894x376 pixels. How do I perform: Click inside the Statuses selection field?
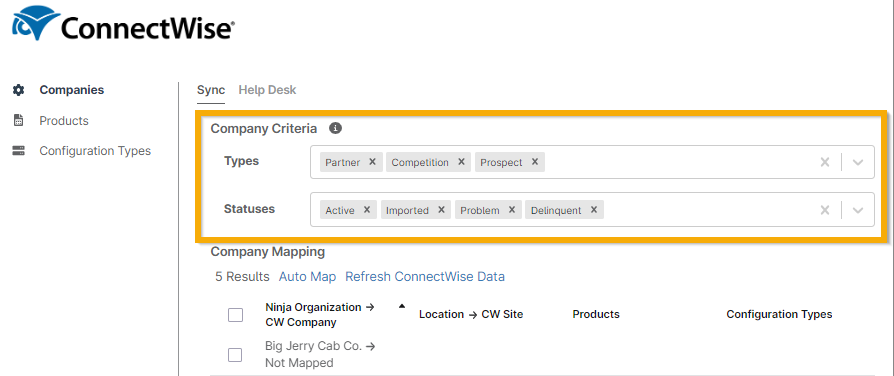pos(592,209)
